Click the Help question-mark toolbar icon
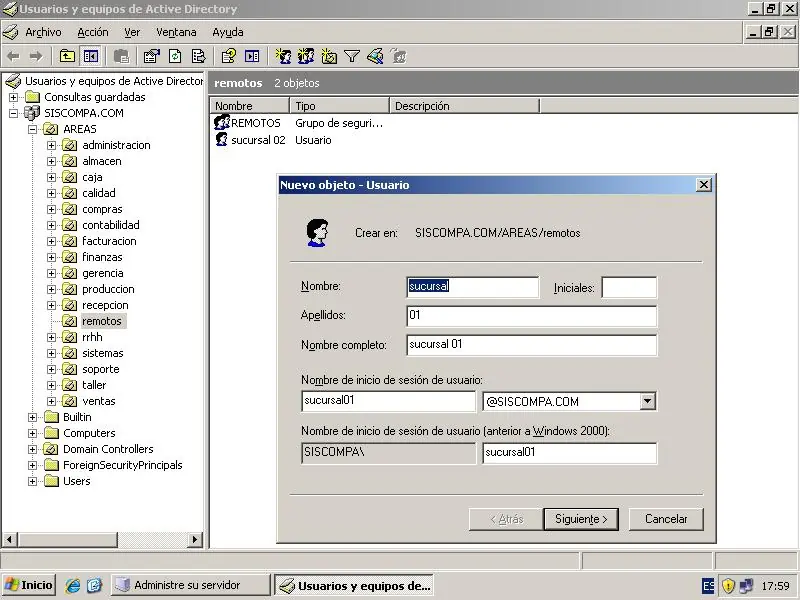Viewport: 800px width, 600px height. pyautogui.click(x=229, y=56)
